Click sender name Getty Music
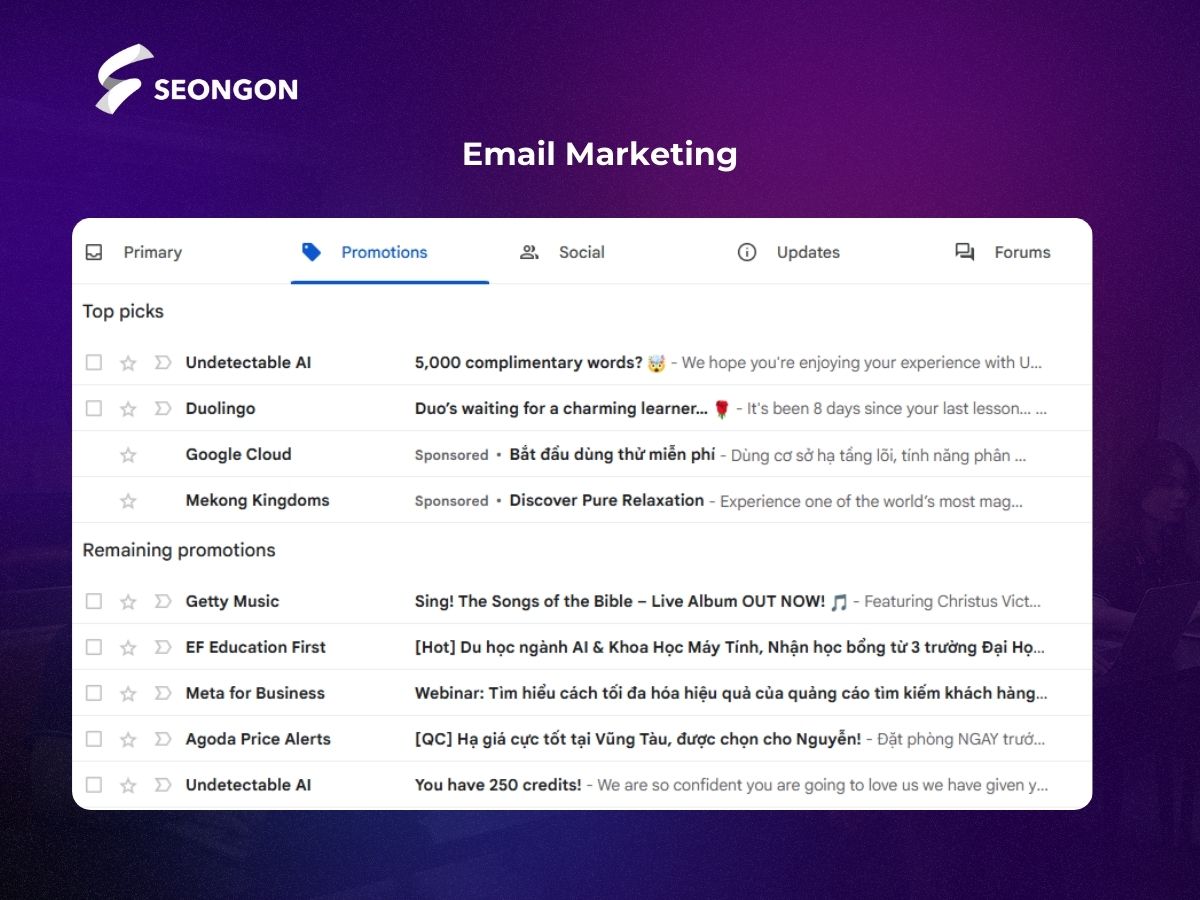The image size is (1200, 900). pos(232,601)
